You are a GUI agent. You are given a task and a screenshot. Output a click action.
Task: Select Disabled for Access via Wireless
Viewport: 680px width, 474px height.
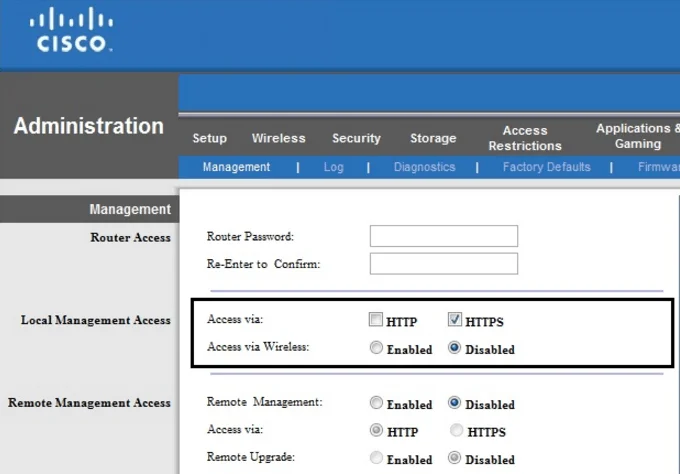(x=455, y=349)
